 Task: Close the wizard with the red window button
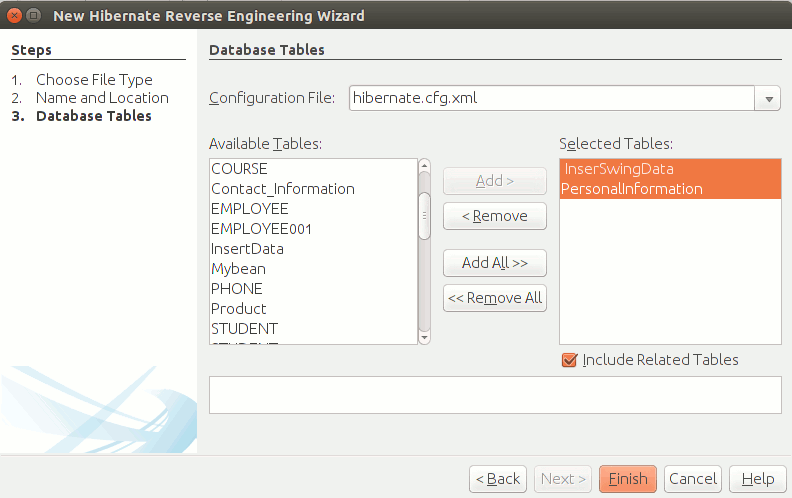(14, 16)
